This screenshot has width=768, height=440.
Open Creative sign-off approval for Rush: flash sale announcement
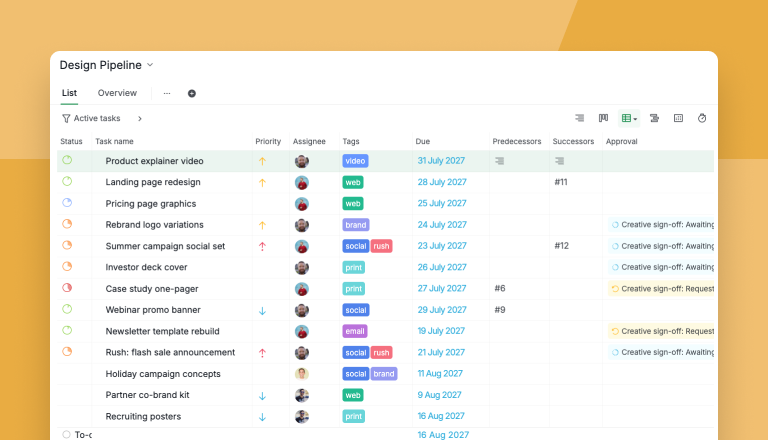(661, 352)
